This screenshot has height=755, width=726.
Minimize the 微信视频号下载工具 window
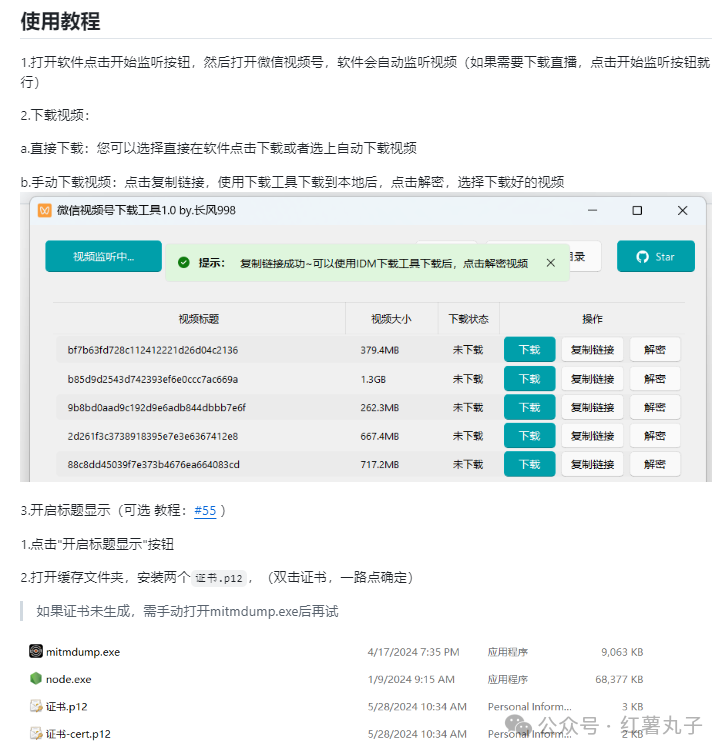592,210
